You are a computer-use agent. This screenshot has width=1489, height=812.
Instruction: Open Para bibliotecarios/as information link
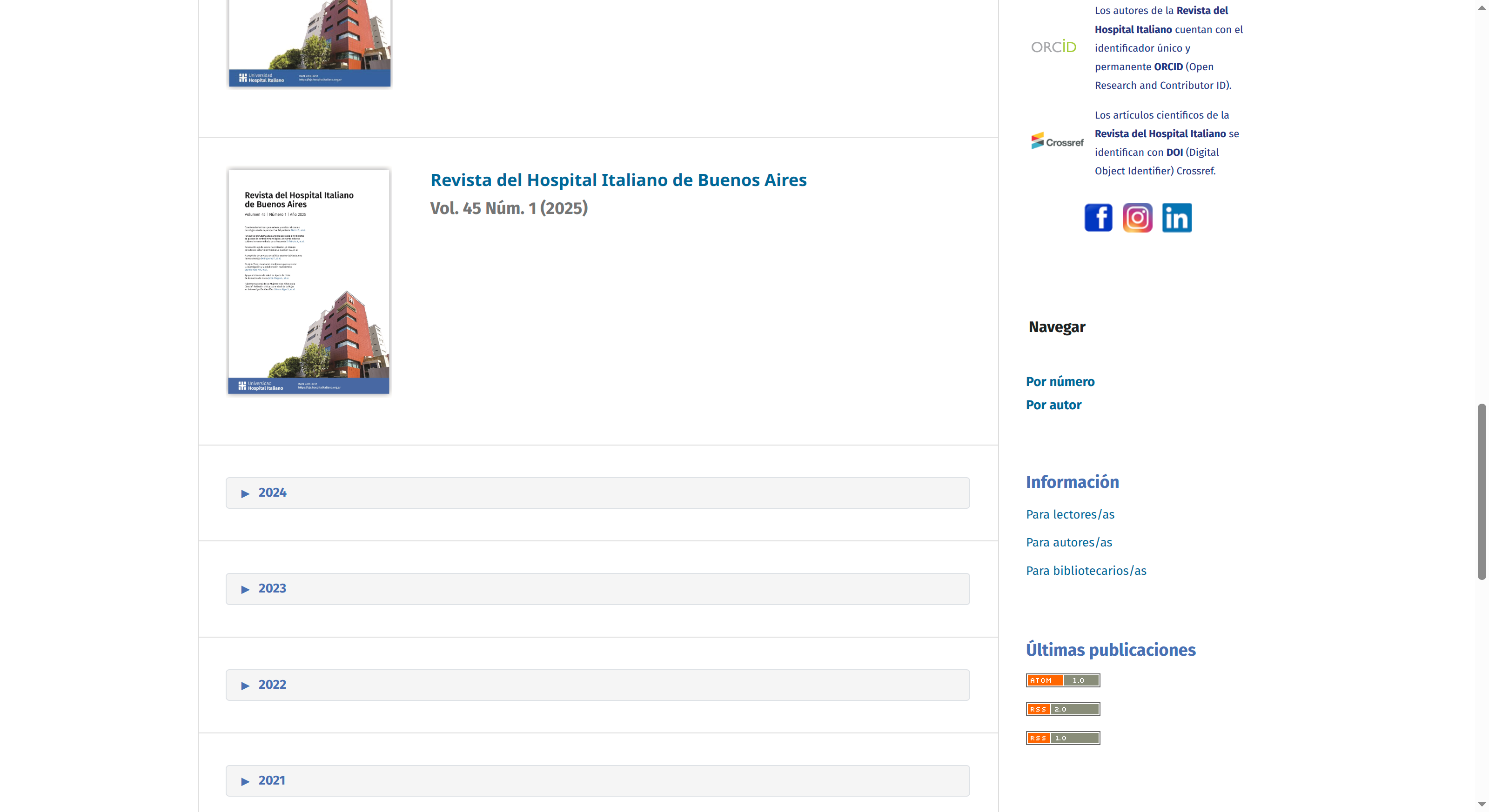pos(1086,571)
